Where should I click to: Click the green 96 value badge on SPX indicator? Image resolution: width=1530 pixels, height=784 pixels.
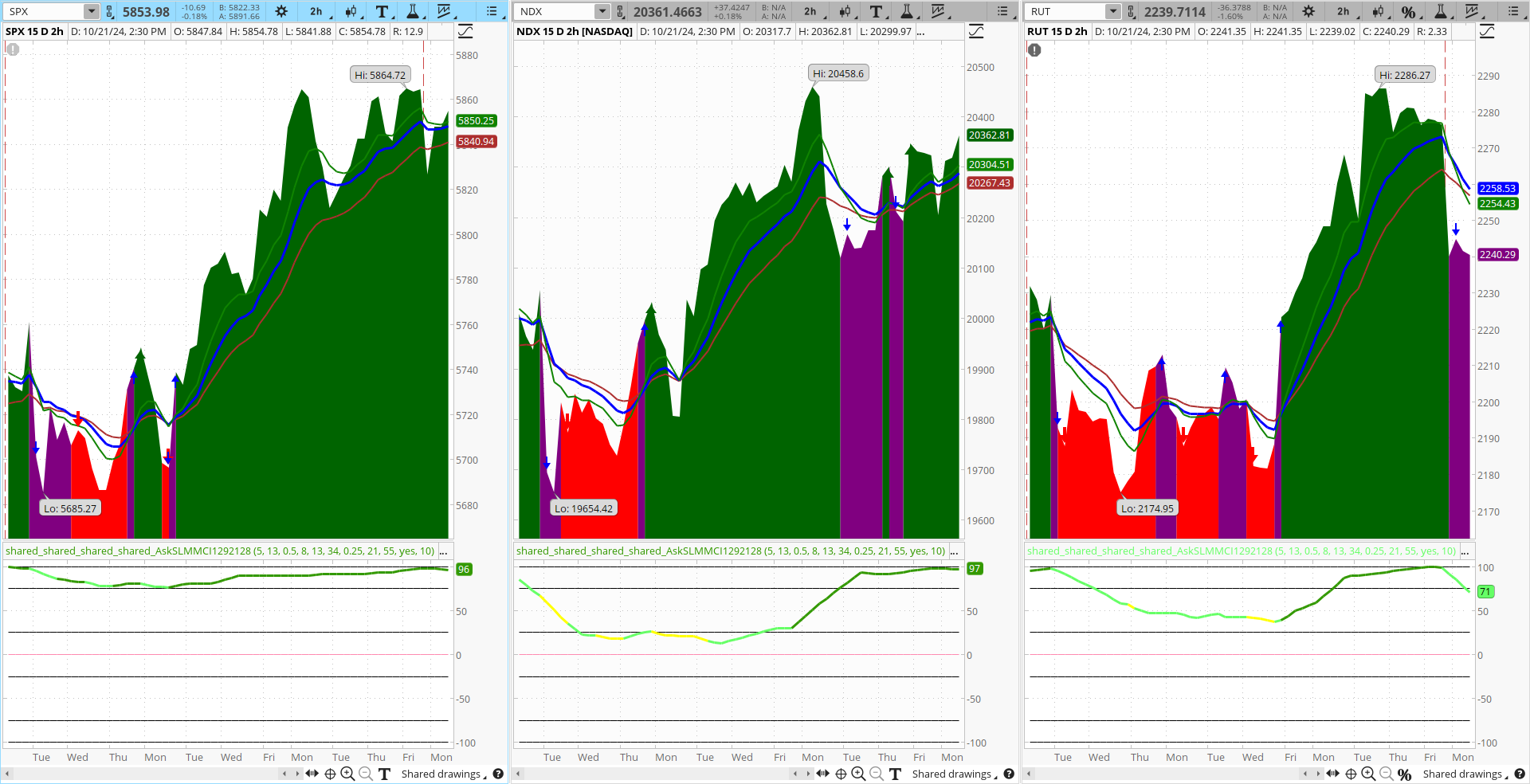point(465,569)
